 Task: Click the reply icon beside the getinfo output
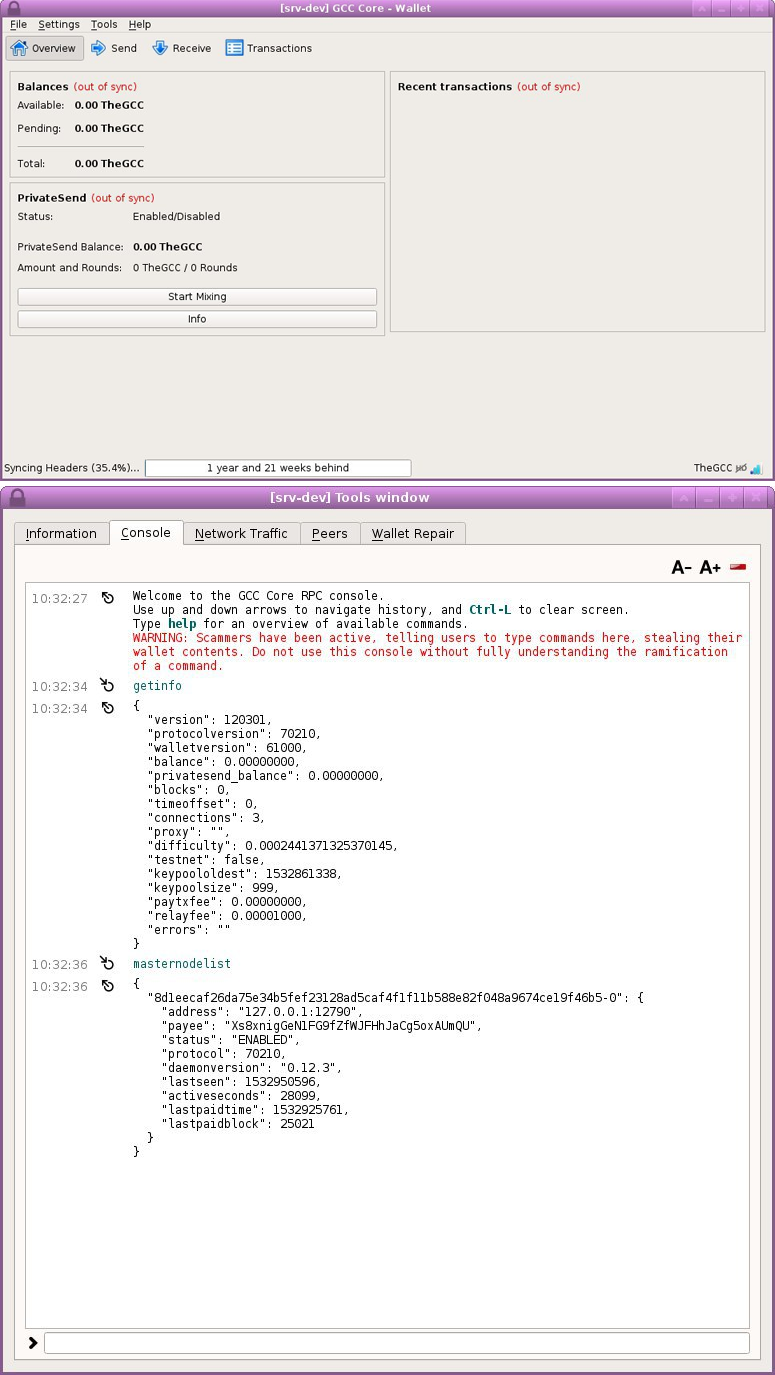click(x=107, y=708)
